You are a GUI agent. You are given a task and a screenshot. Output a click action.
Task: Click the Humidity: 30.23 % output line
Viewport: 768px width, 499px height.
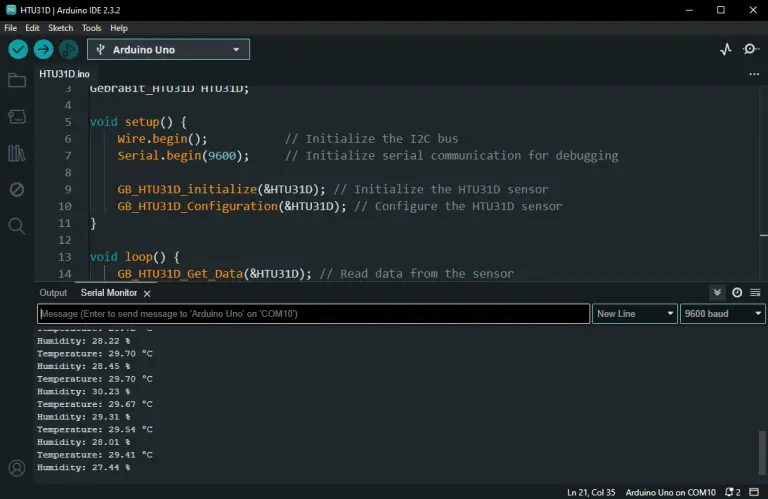[84, 392]
